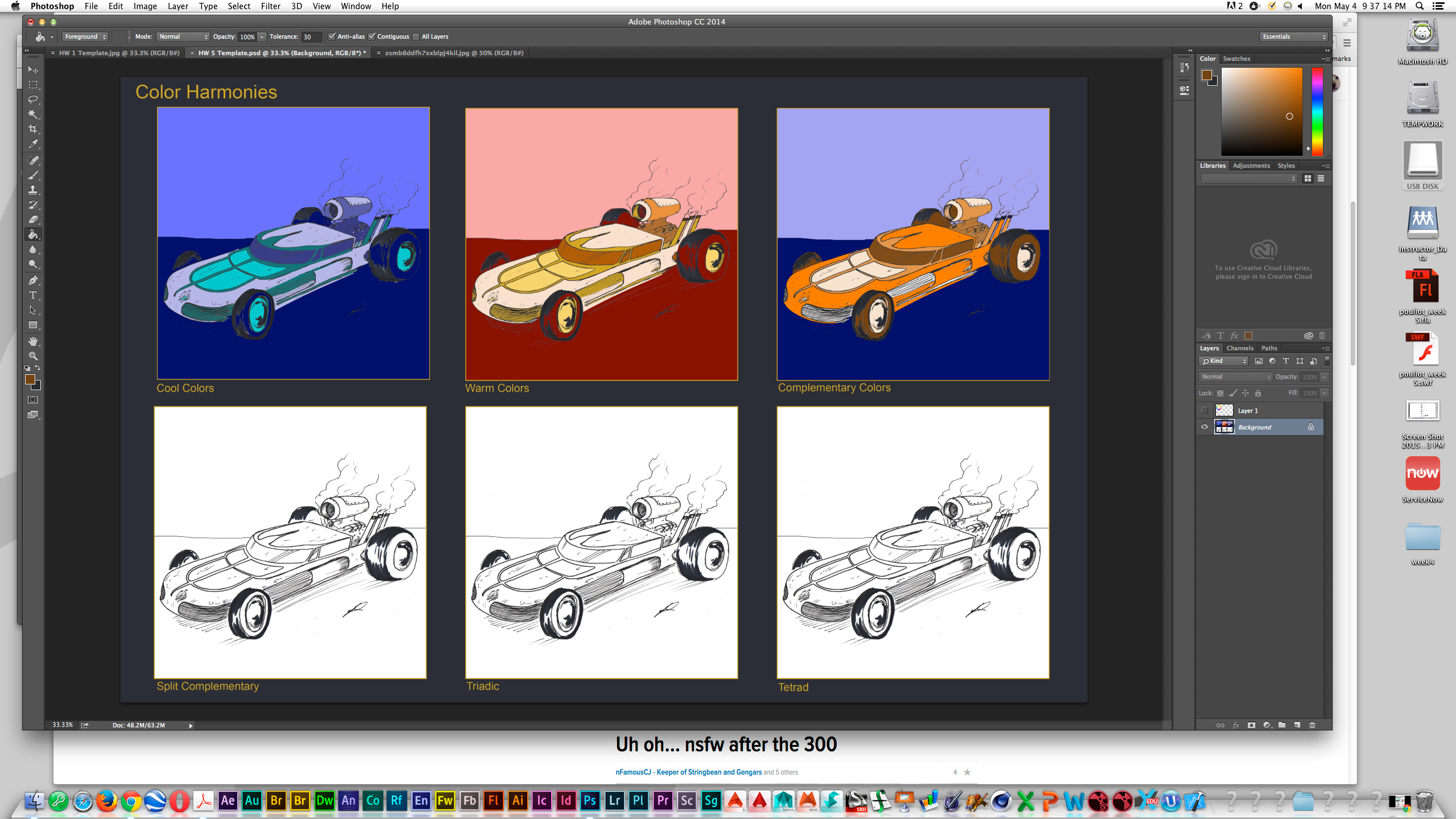Toggle Quick Mask mode
This screenshot has height=819, width=1456.
click(x=33, y=400)
